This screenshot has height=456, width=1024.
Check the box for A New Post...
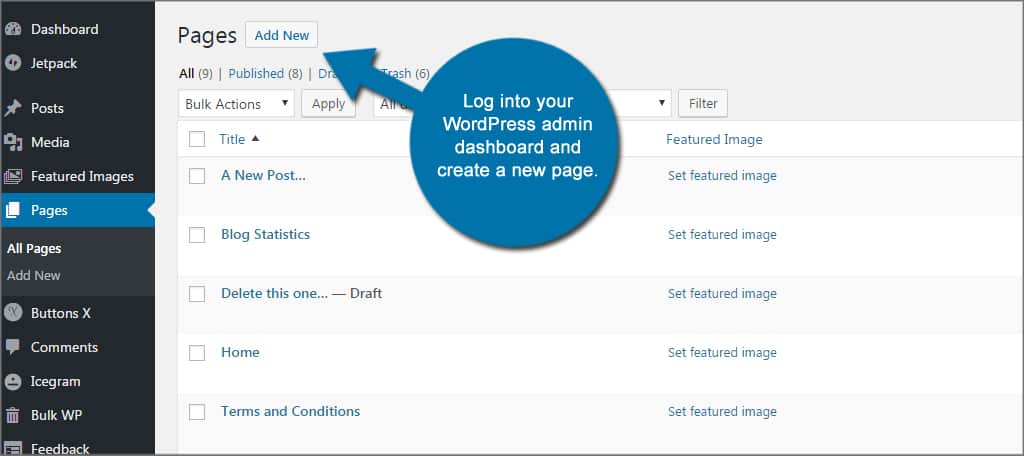pos(197,176)
